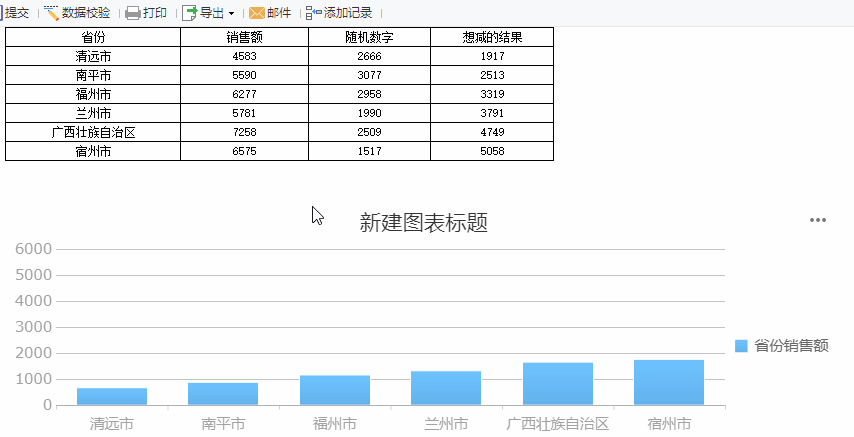Click the 提交 submit button
This screenshot has width=854, height=437.
[x=15, y=13]
